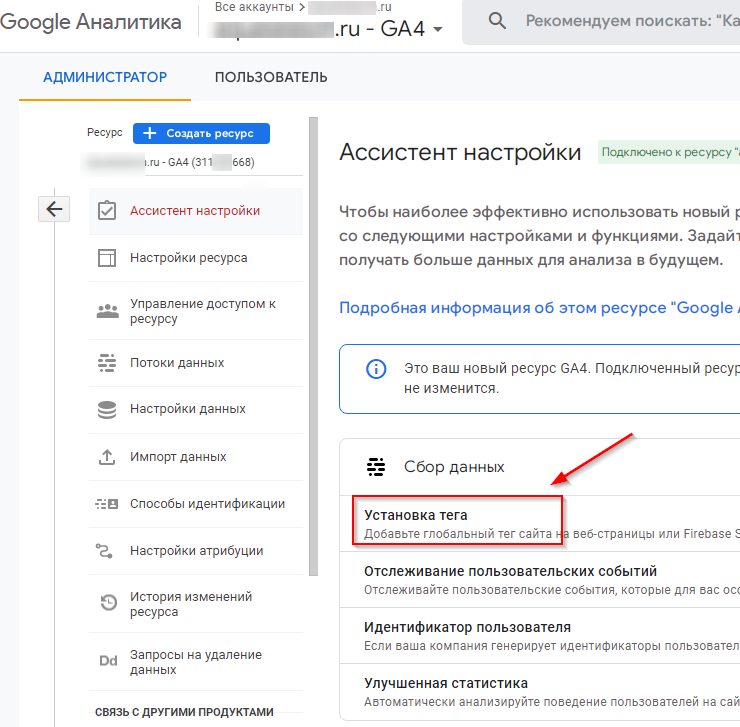The image size is (740, 727).
Task: Click the Setup Assistant checklist icon
Action: pos(107,211)
